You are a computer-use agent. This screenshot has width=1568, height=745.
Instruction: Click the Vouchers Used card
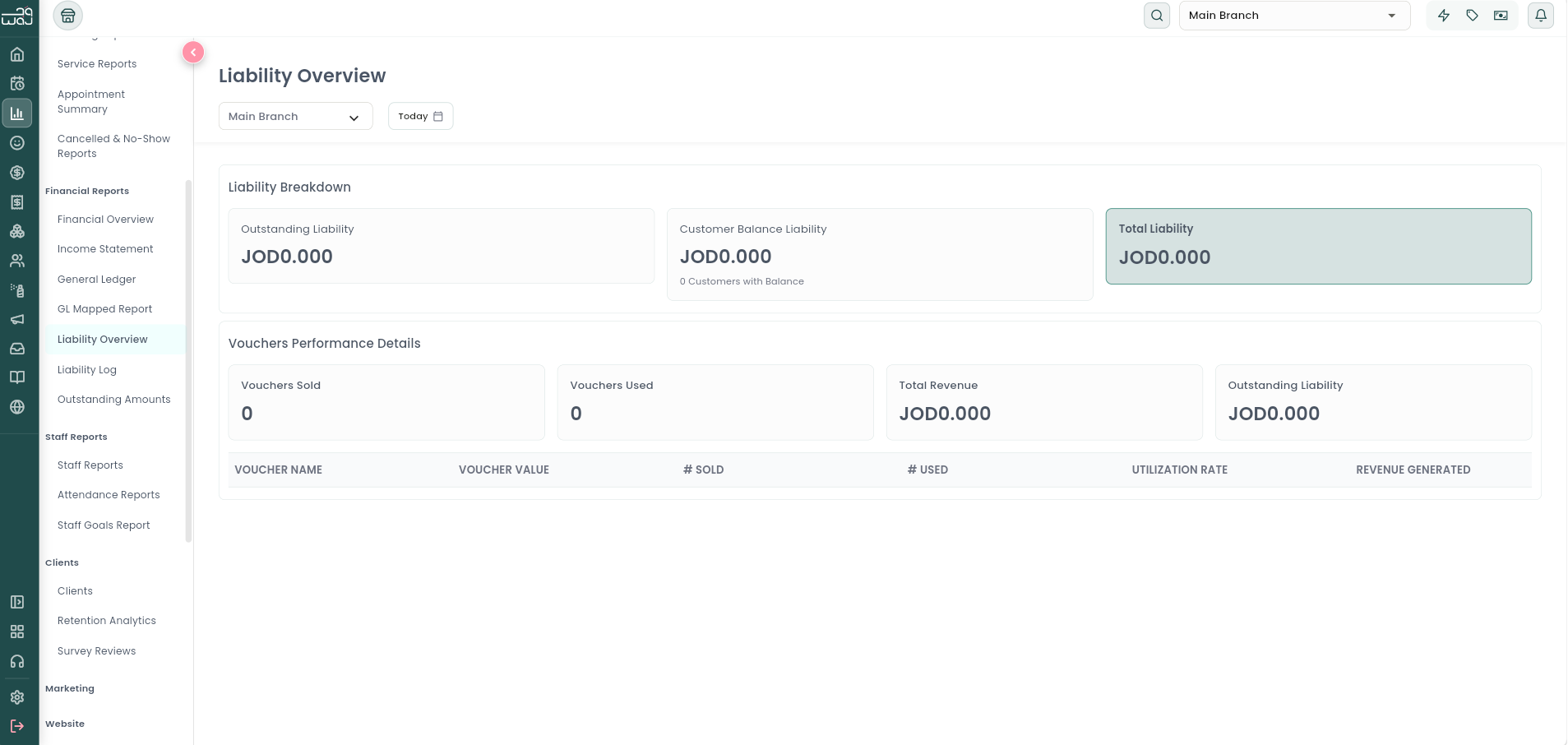[x=715, y=403]
